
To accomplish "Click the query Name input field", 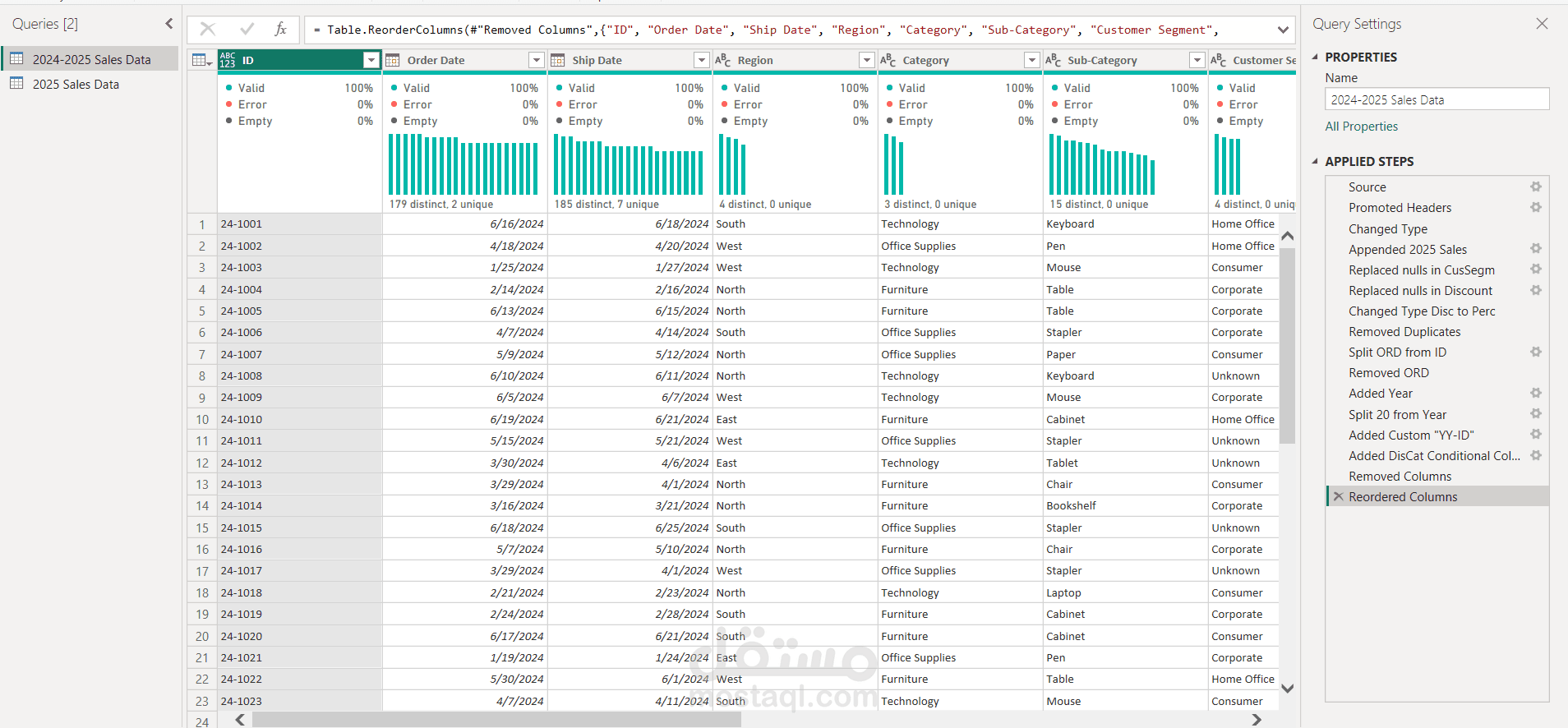I will pyautogui.click(x=1437, y=99).
